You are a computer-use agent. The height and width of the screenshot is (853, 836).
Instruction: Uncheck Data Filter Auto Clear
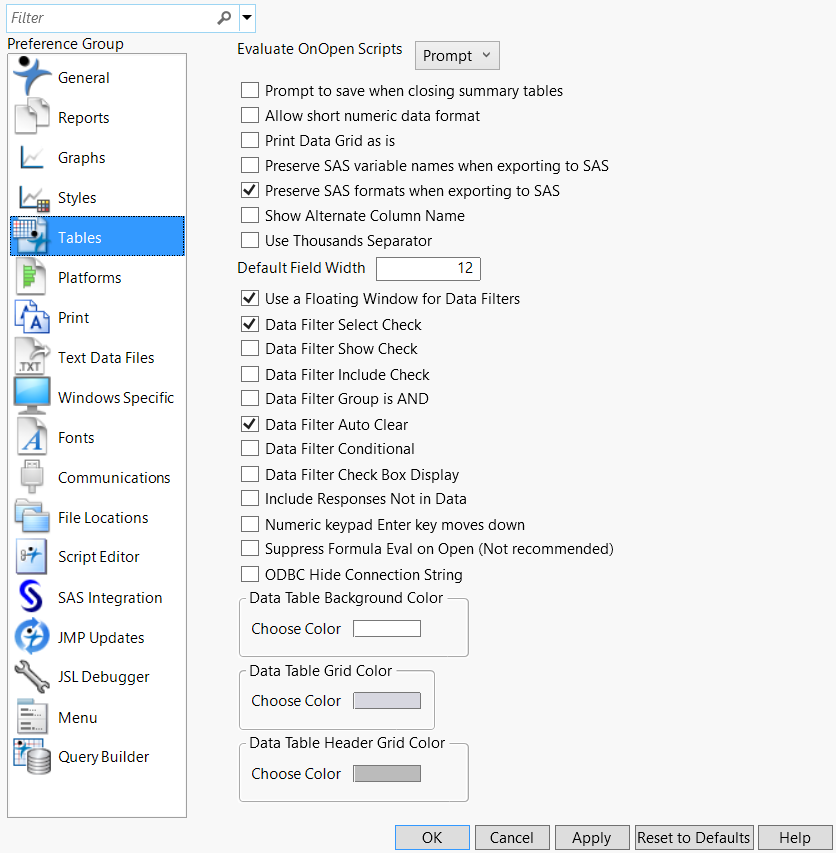(250, 425)
